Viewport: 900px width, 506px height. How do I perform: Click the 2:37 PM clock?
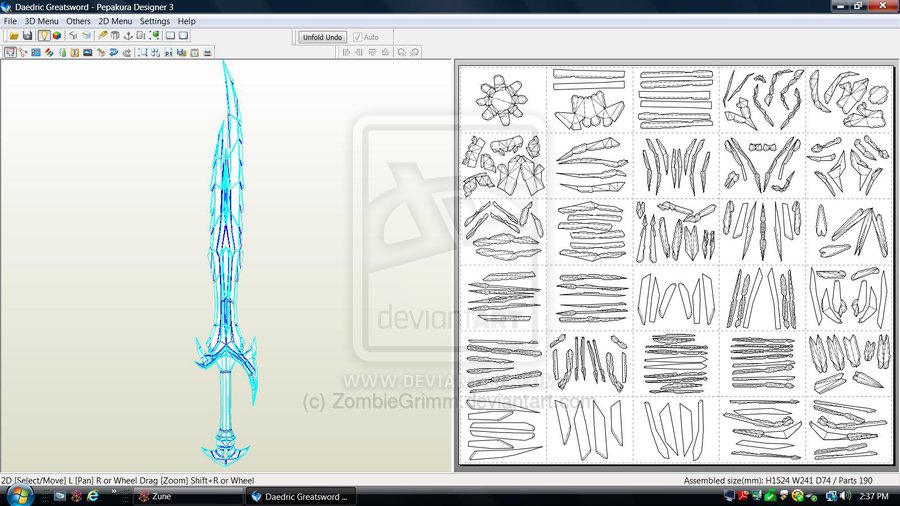(x=875, y=496)
